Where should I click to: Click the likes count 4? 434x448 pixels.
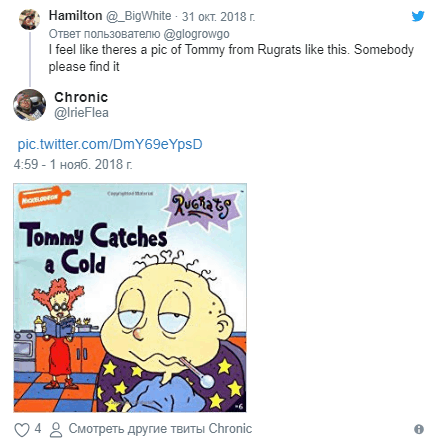(38, 428)
